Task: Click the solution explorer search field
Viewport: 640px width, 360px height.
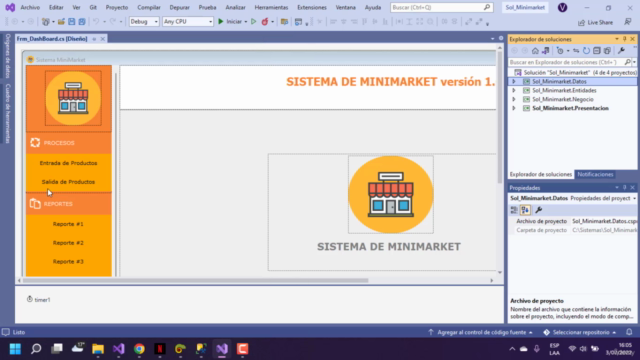Action: pyautogui.click(x=567, y=62)
